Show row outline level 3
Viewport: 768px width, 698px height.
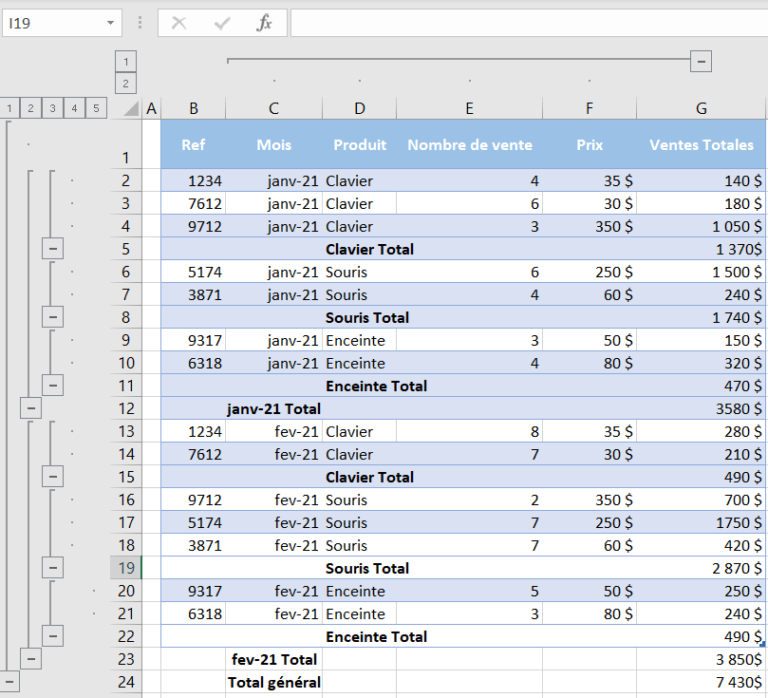pyautogui.click(x=52, y=108)
